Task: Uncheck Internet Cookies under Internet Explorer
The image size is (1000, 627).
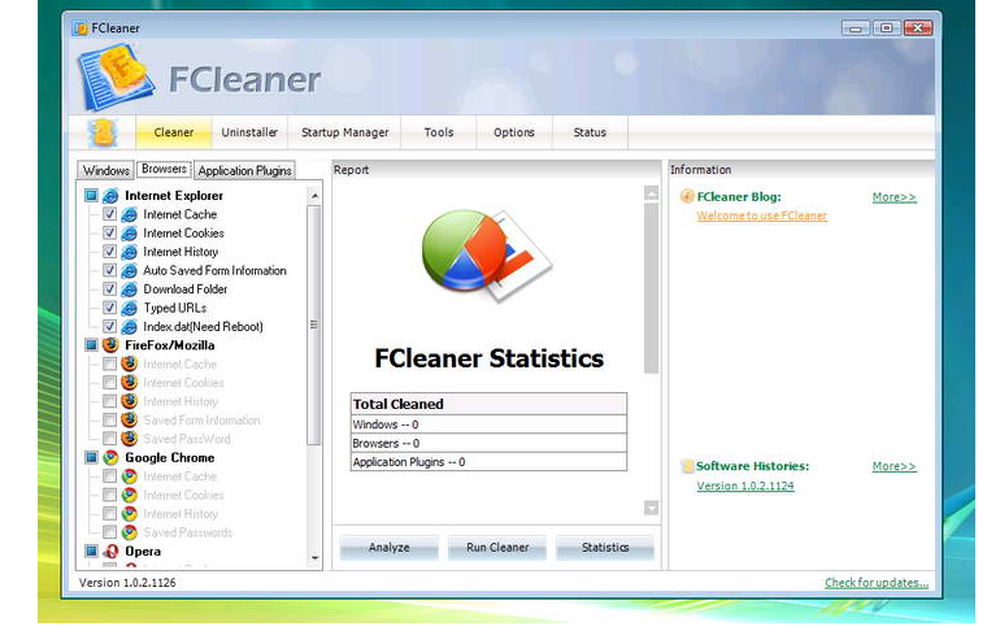Action: pyautogui.click(x=108, y=233)
